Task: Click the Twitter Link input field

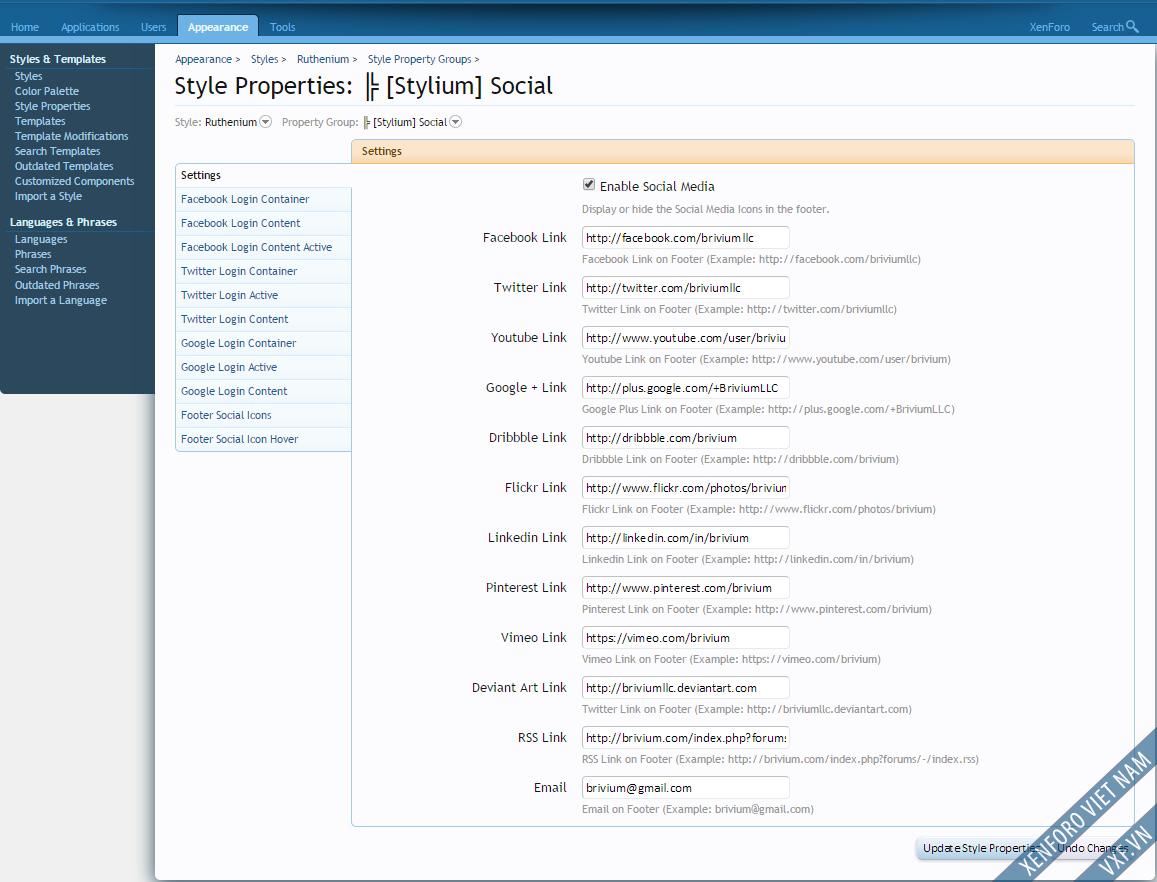Action: coord(685,288)
